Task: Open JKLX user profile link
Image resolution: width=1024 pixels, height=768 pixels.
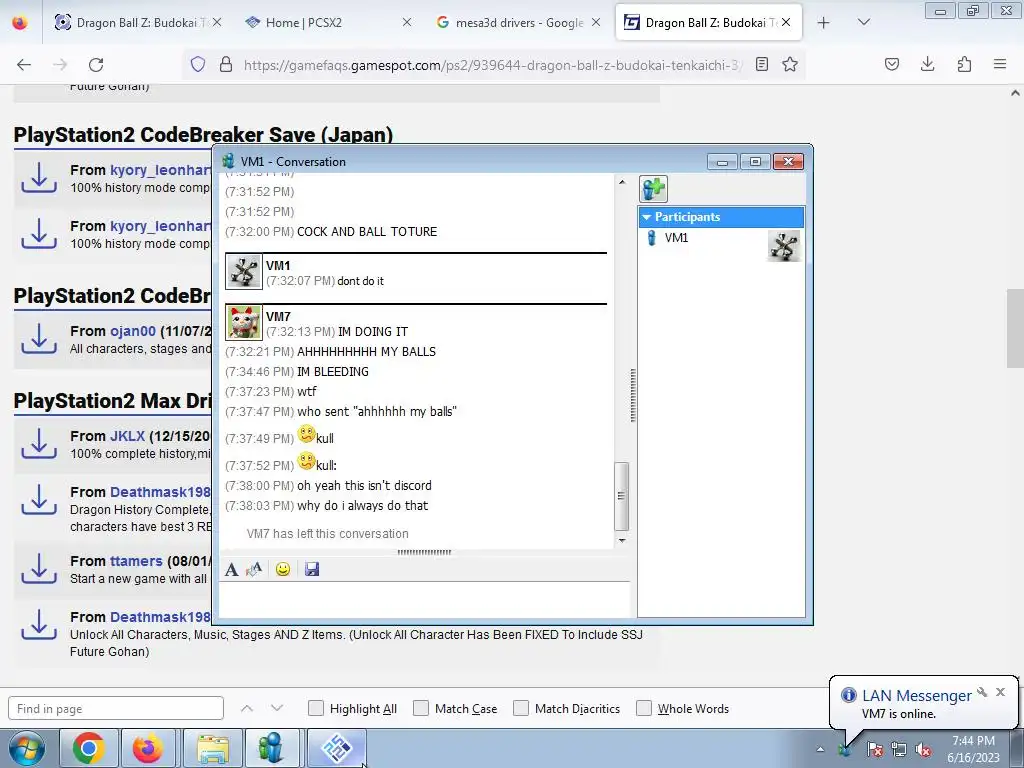Action: coord(127,436)
